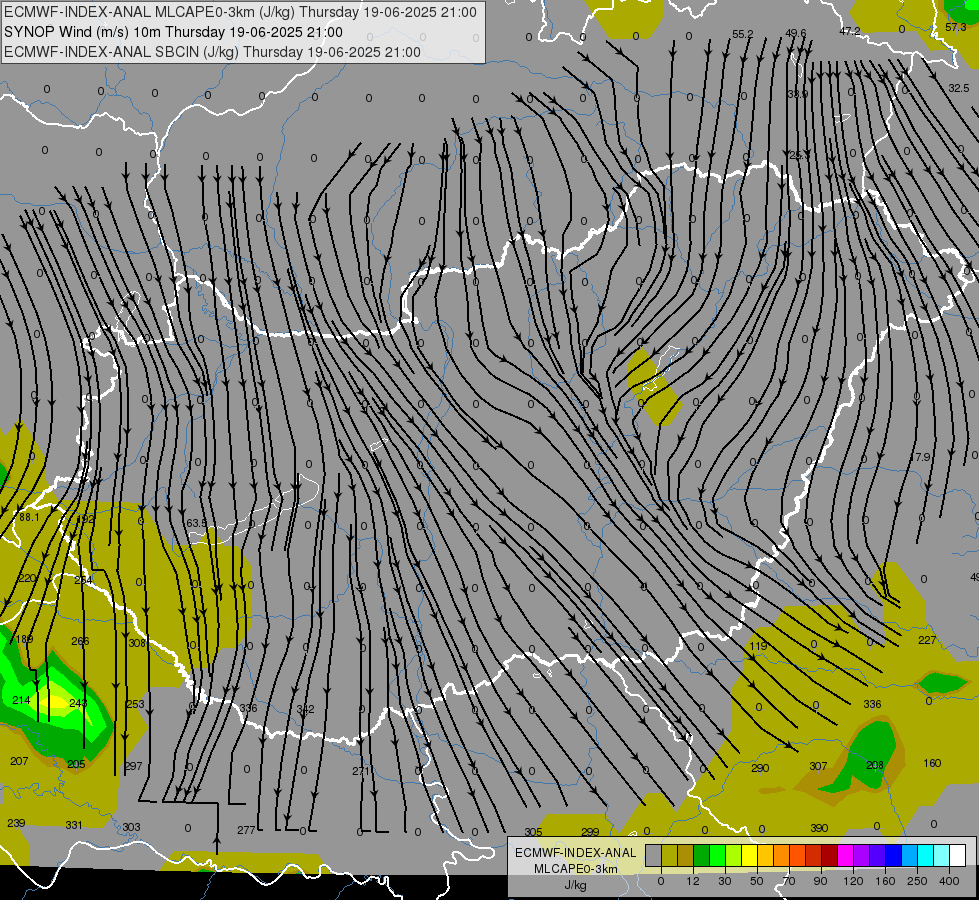
Task: Select legend tick label 30
Action: pyautogui.click(x=725, y=881)
